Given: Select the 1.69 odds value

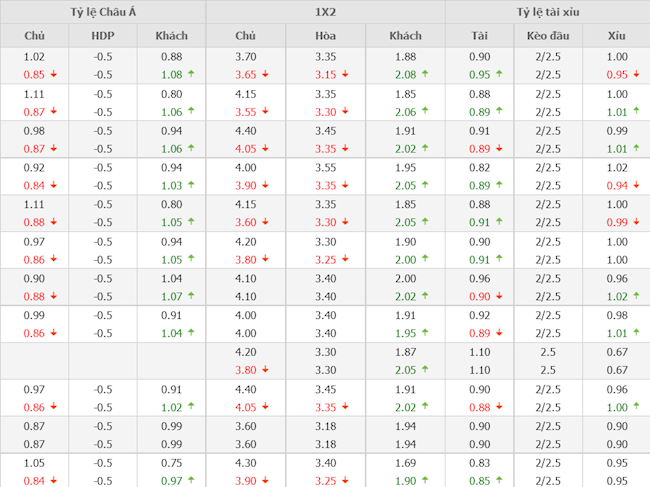Looking at the screenshot, I should 405,463.
